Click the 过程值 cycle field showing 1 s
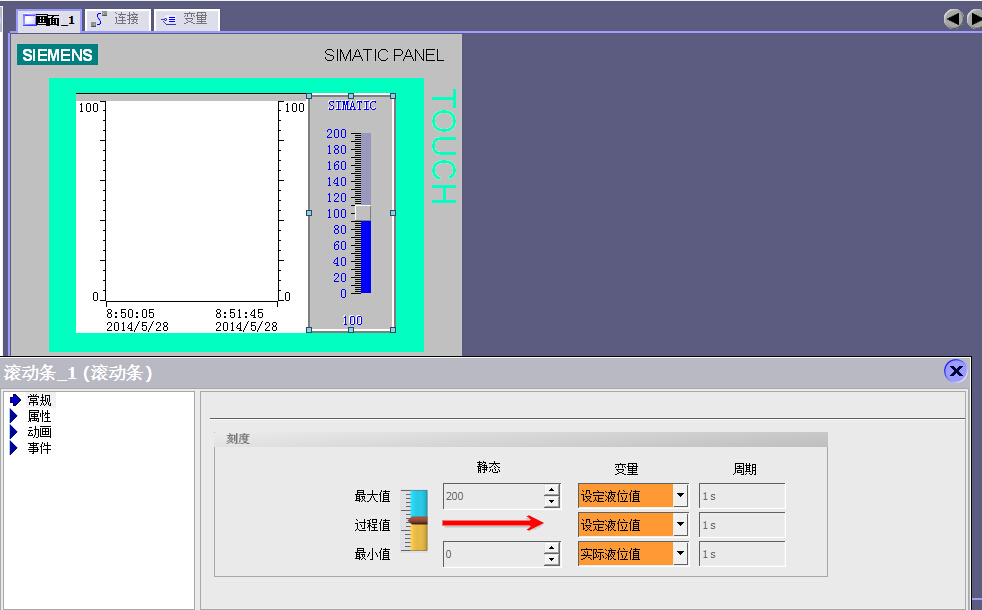 coord(742,525)
